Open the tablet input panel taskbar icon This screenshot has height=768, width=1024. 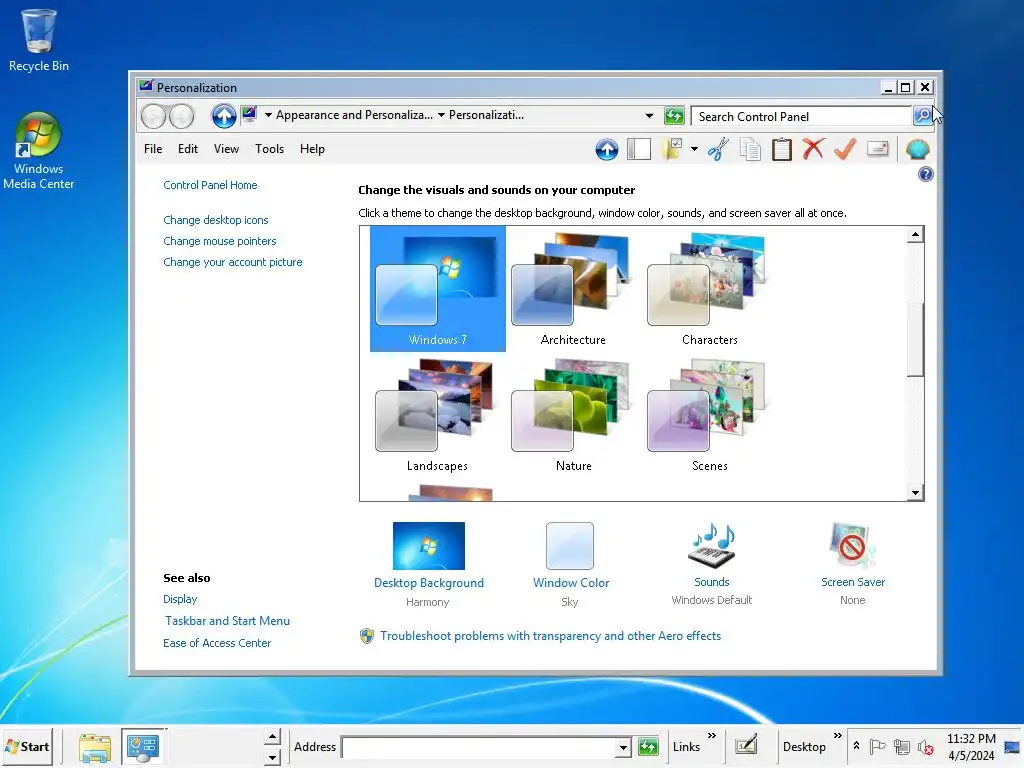(746, 745)
